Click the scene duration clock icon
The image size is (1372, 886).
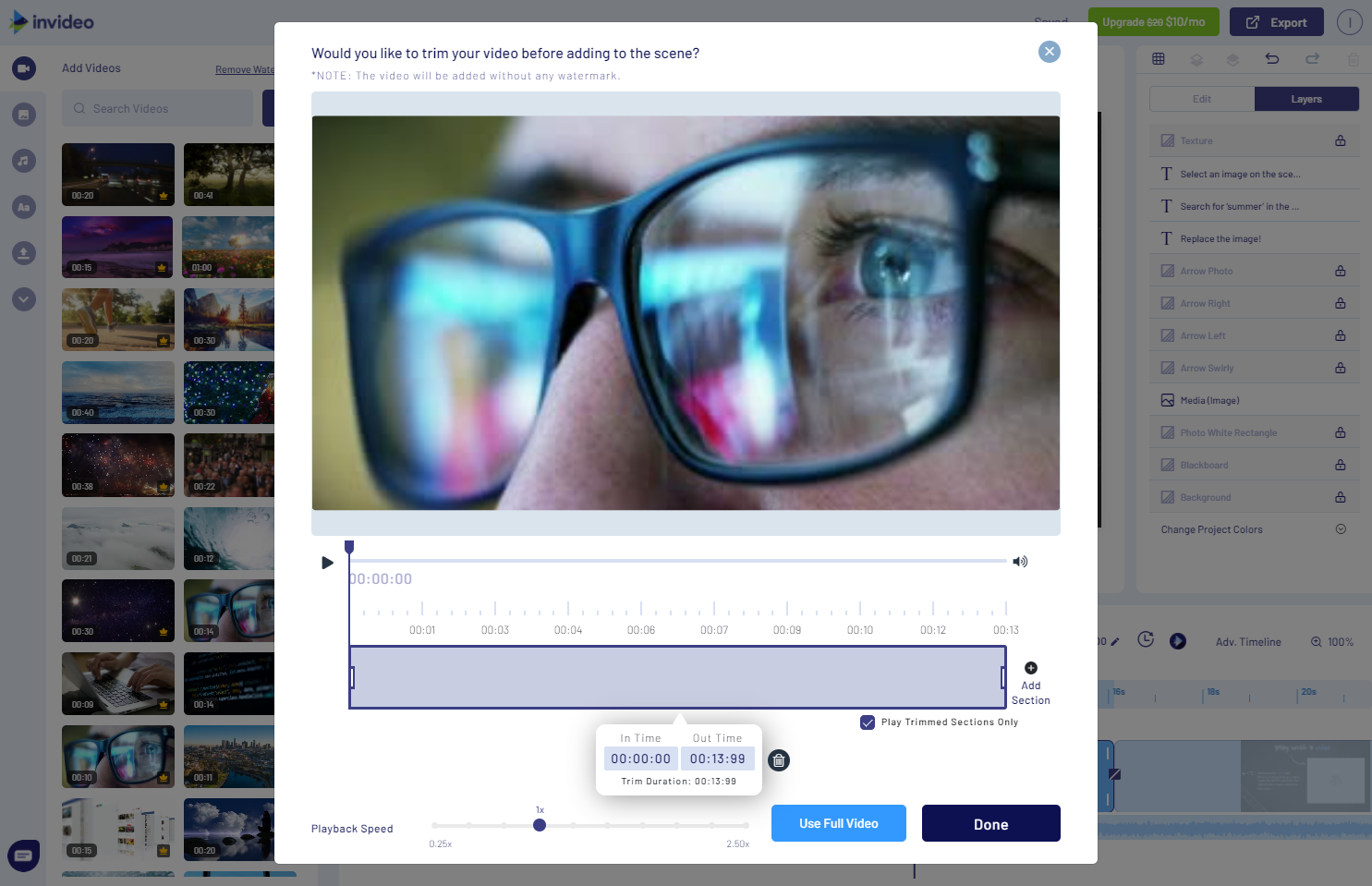point(1146,639)
